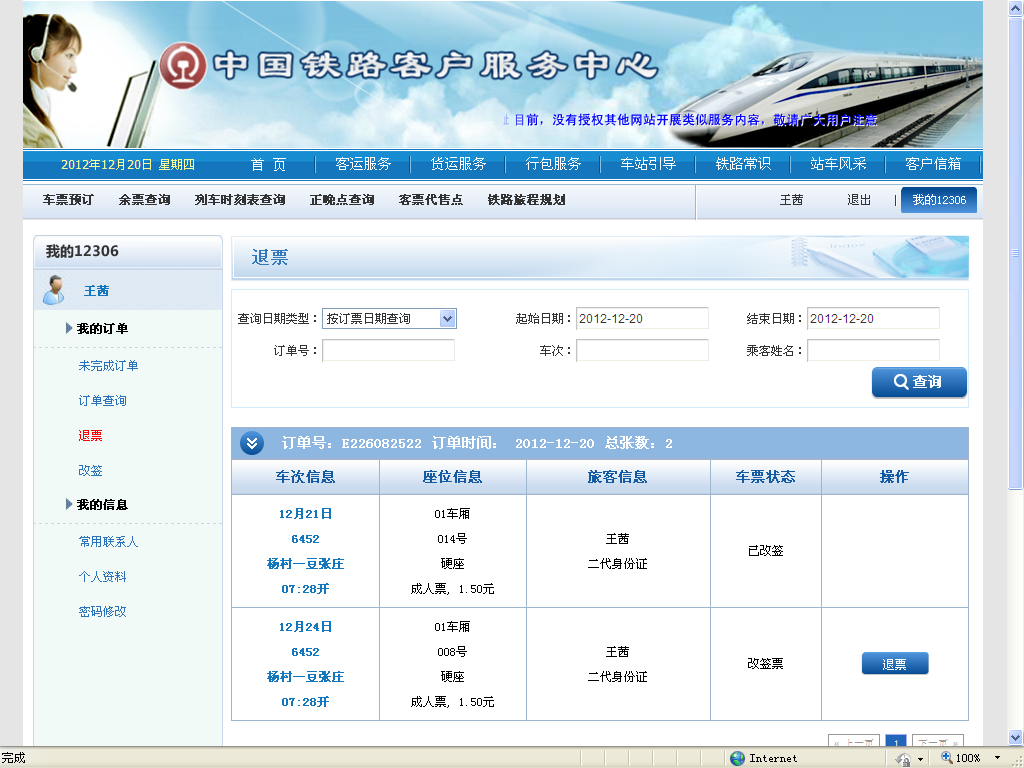This screenshot has width=1024, height=768.
Task: Click the 12月24日 train date text
Action: click(x=306, y=627)
